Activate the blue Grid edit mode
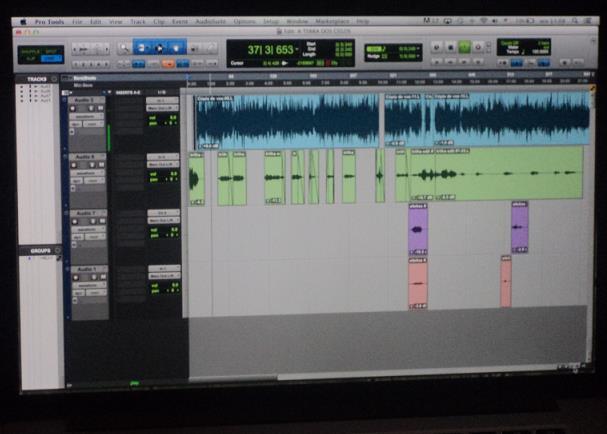607x434 pixels. (x=52, y=58)
